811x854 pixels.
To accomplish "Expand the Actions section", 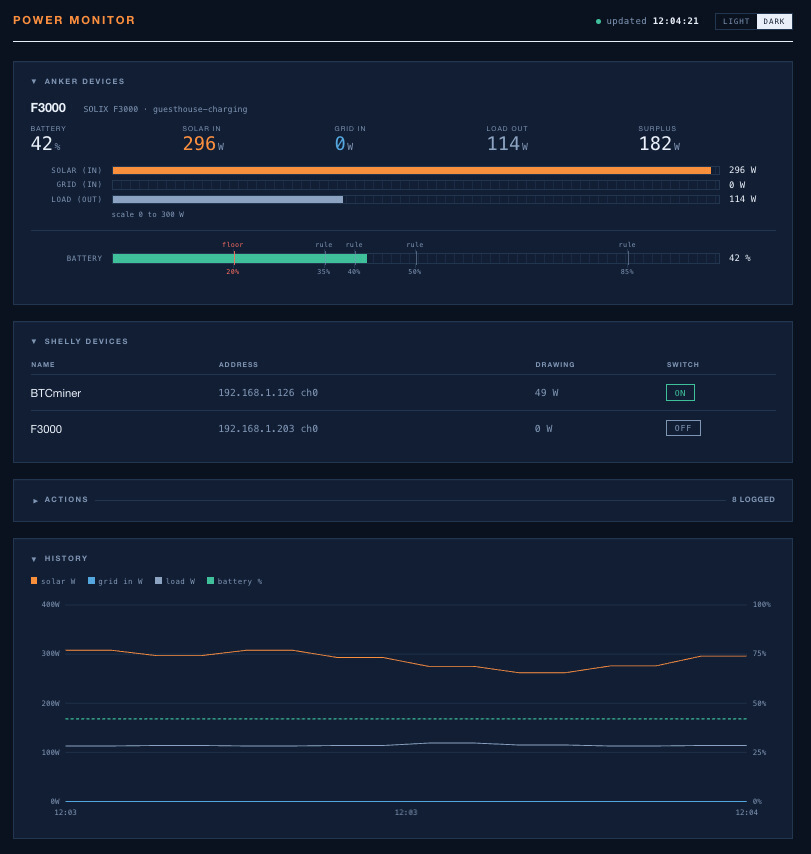I will [x=35, y=500].
